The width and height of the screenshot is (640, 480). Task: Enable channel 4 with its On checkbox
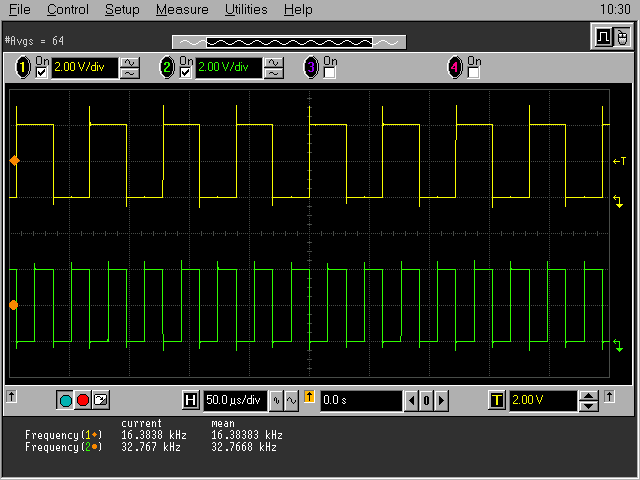point(474,73)
